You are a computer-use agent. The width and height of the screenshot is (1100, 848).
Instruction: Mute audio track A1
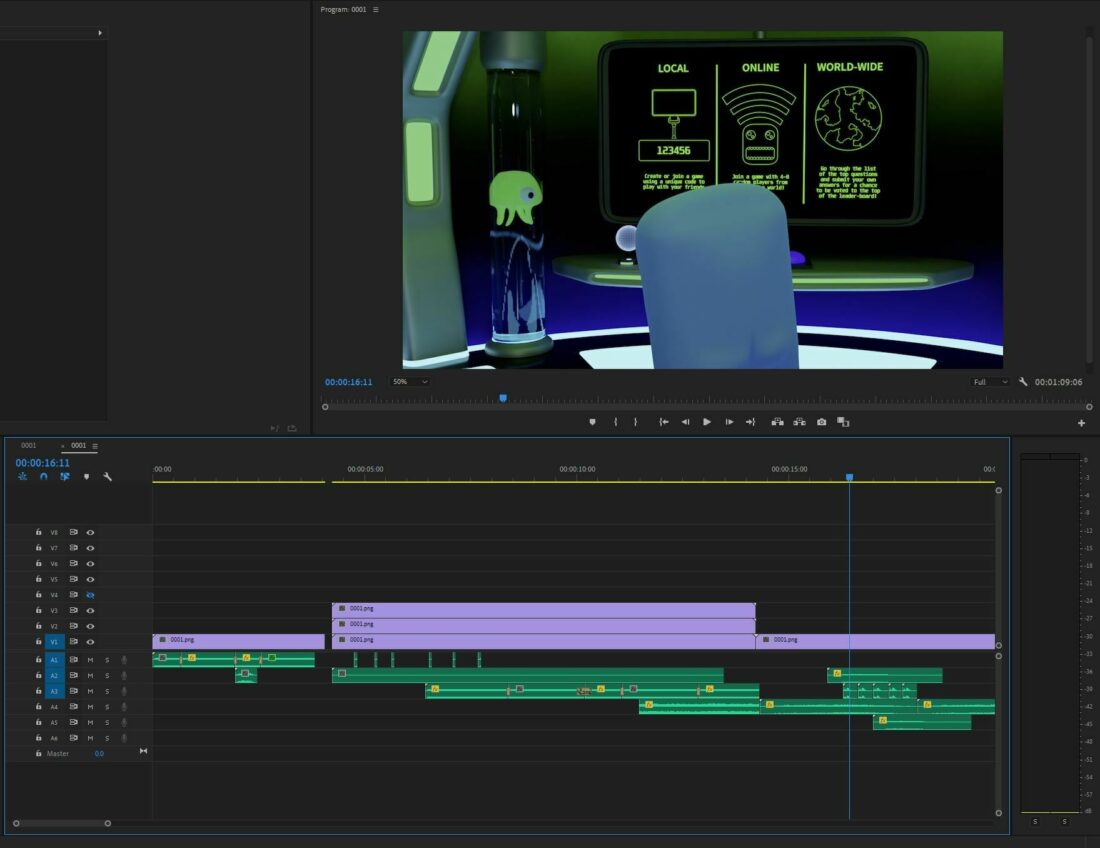point(90,660)
